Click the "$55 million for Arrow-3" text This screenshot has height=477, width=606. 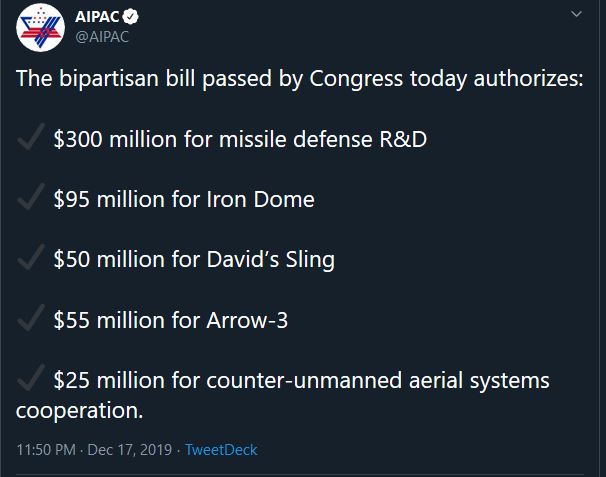point(171,320)
